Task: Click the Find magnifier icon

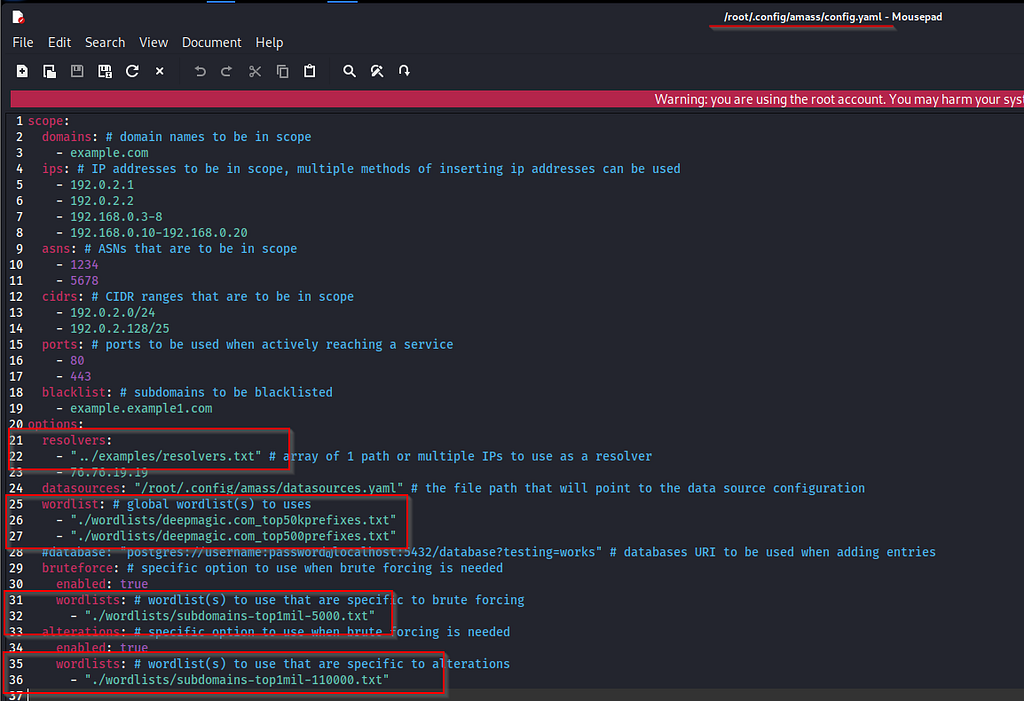Action: (x=349, y=71)
